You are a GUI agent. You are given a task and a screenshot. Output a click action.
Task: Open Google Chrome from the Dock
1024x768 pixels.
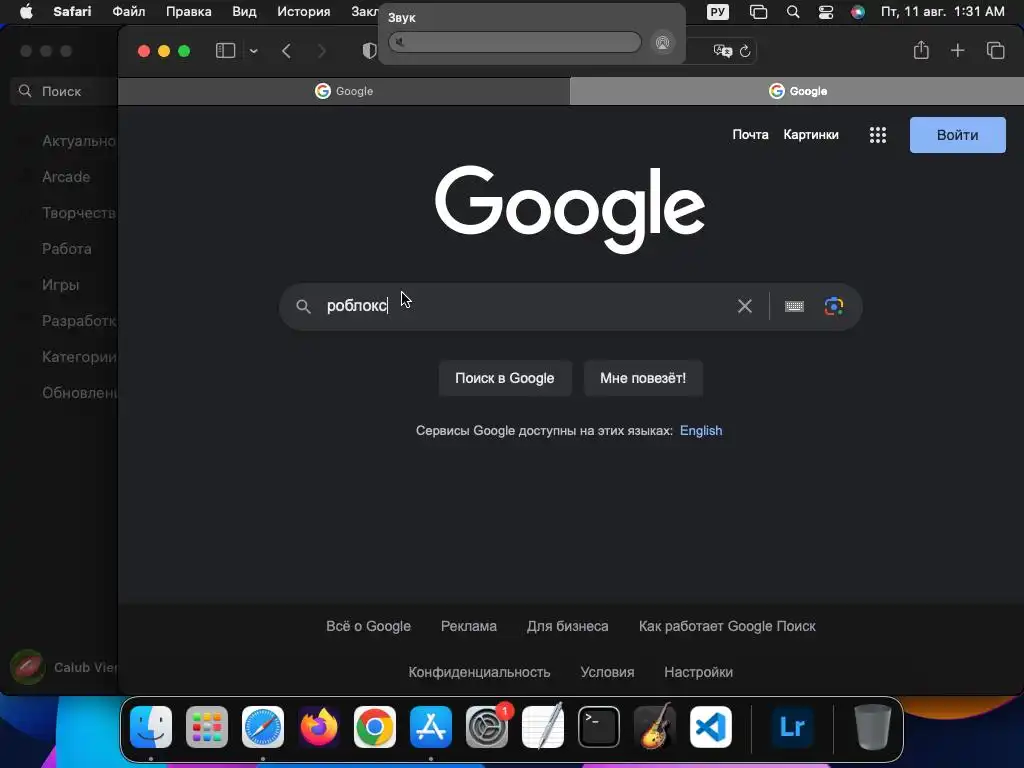(375, 727)
